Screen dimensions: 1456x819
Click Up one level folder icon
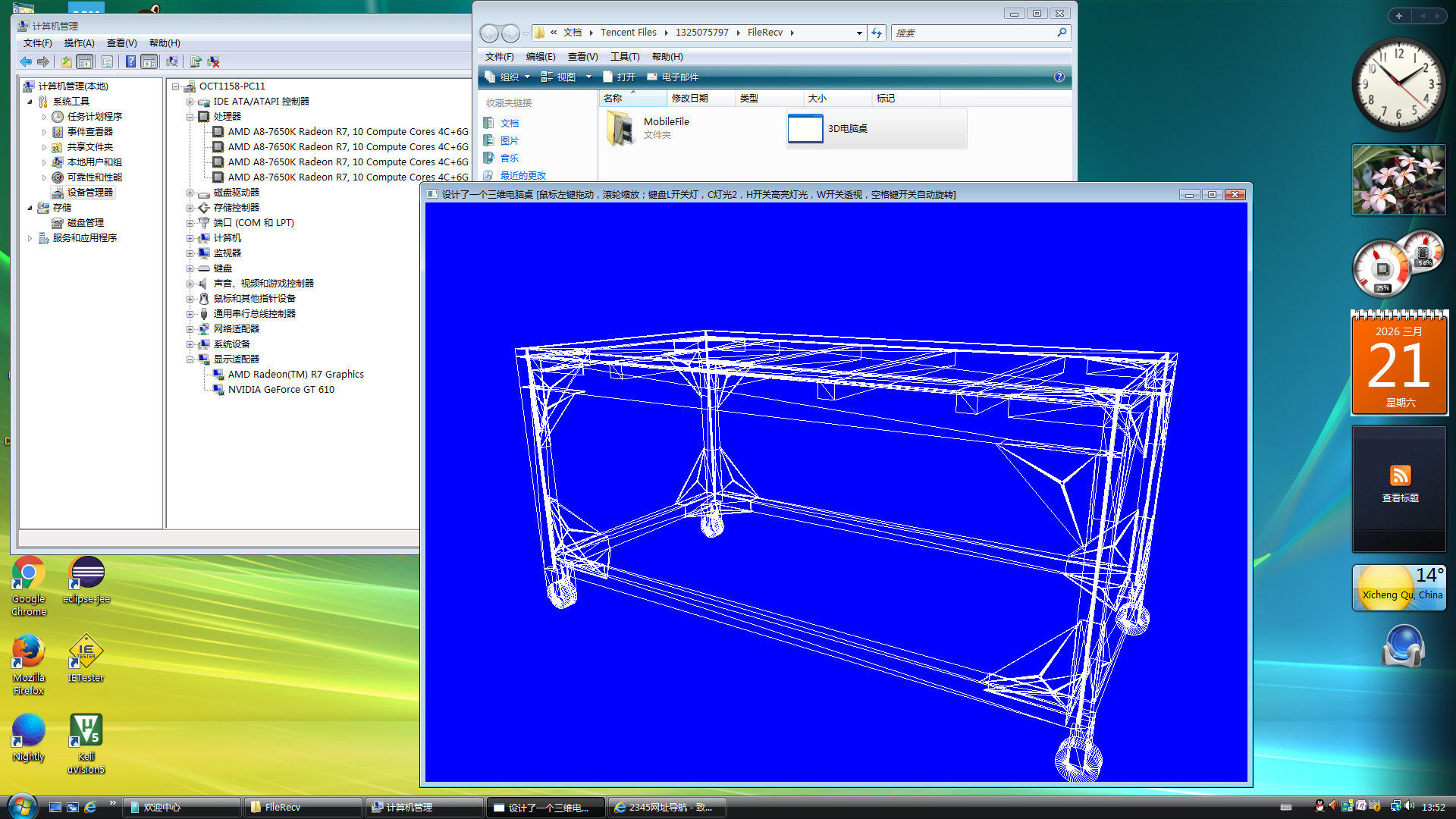pyautogui.click(x=67, y=61)
